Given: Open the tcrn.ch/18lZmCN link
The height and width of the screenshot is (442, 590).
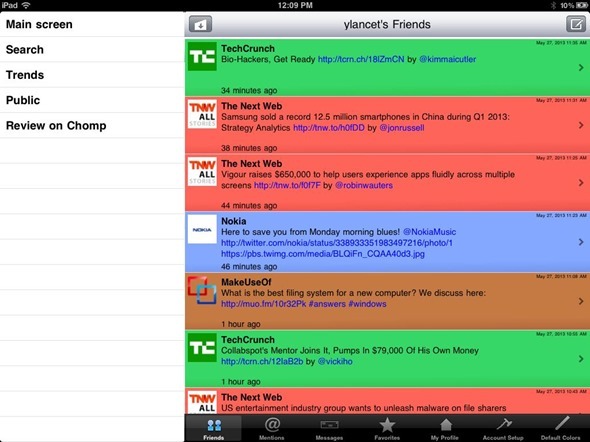Looking at the screenshot, I should point(361,59).
